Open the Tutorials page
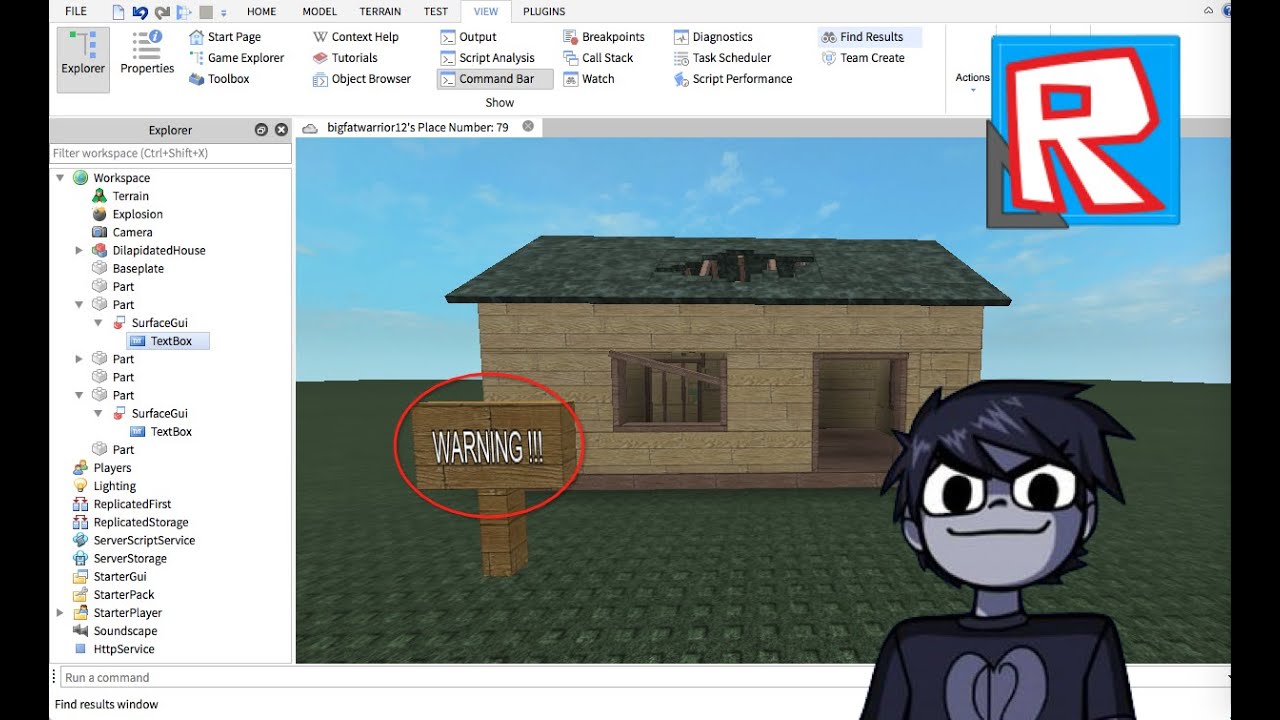Screen dimensions: 1280x720 pos(345,58)
